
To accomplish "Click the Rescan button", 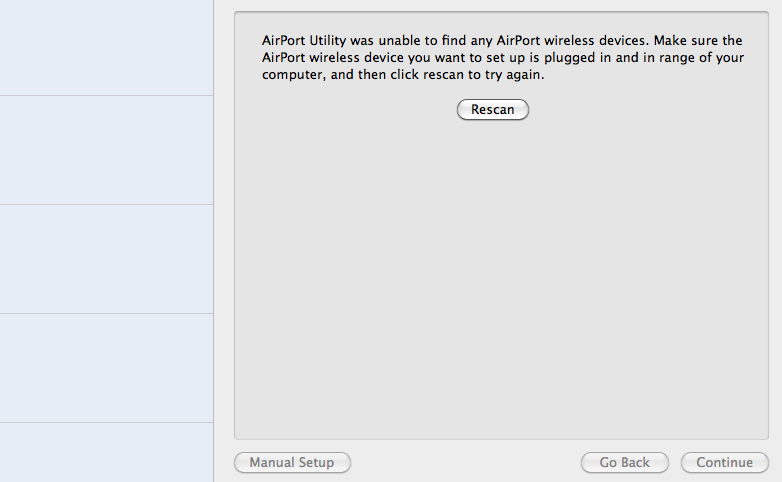I will point(493,109).
